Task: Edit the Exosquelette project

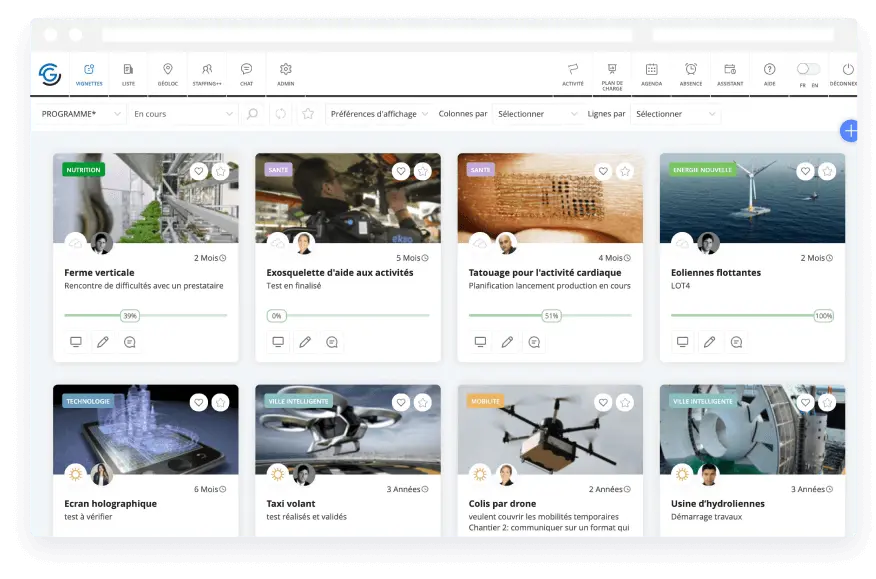Action: (305, 341)
